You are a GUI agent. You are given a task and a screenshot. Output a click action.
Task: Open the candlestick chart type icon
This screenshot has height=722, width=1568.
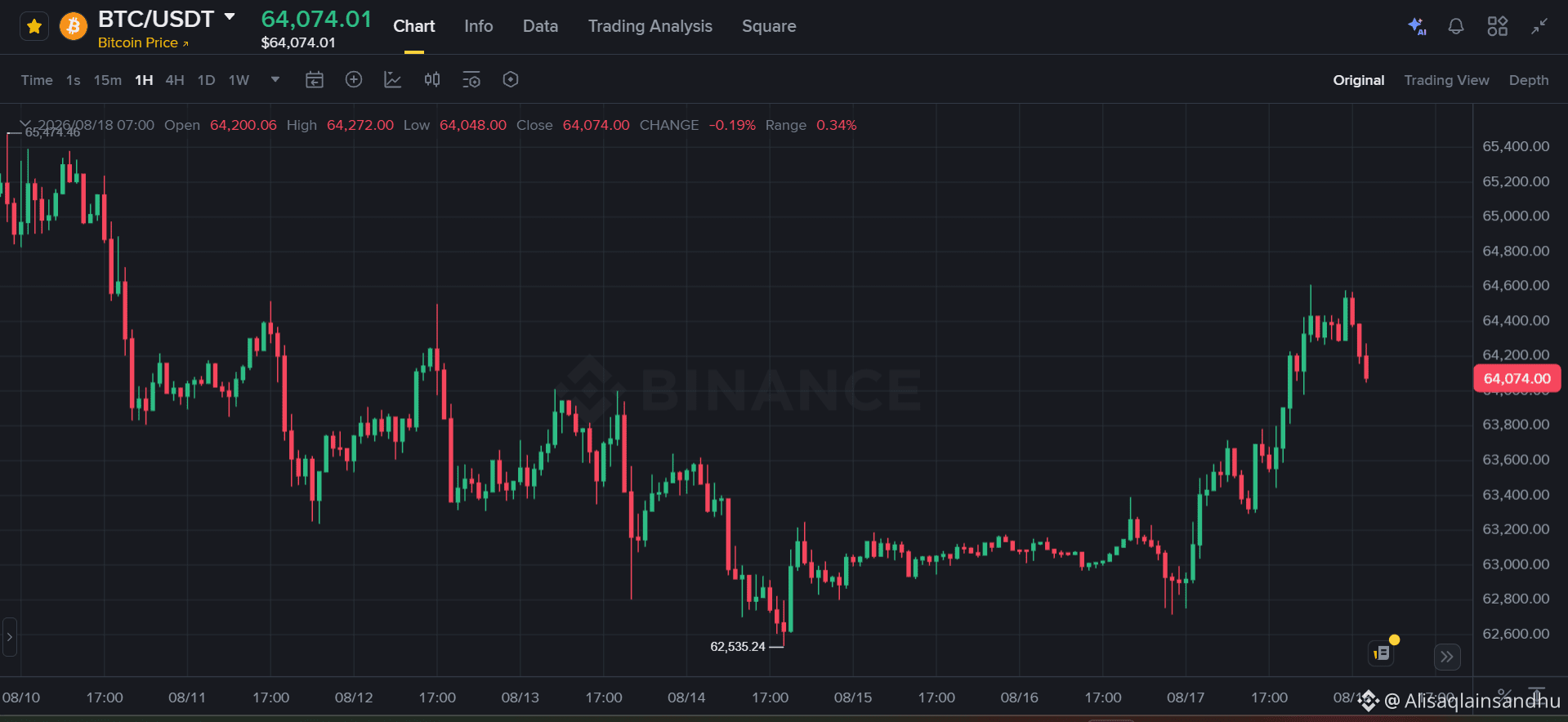click(x=432, y=79)
